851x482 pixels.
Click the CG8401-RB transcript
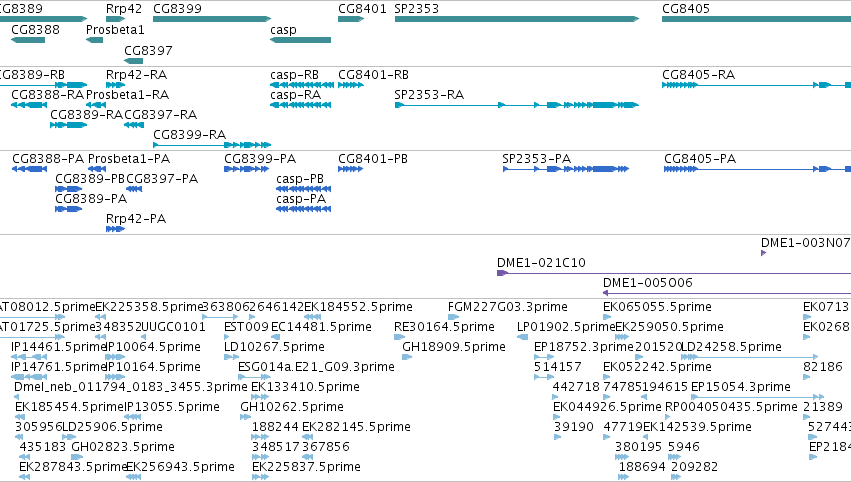[x=351, y=85]
